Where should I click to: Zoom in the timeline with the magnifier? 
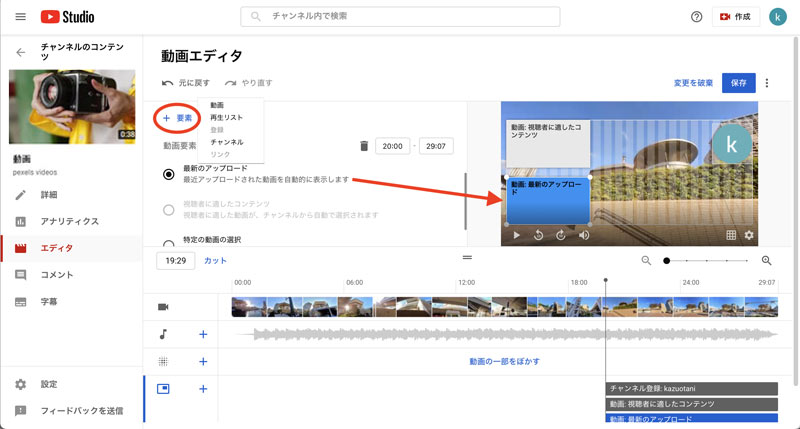tap(766, 261)
